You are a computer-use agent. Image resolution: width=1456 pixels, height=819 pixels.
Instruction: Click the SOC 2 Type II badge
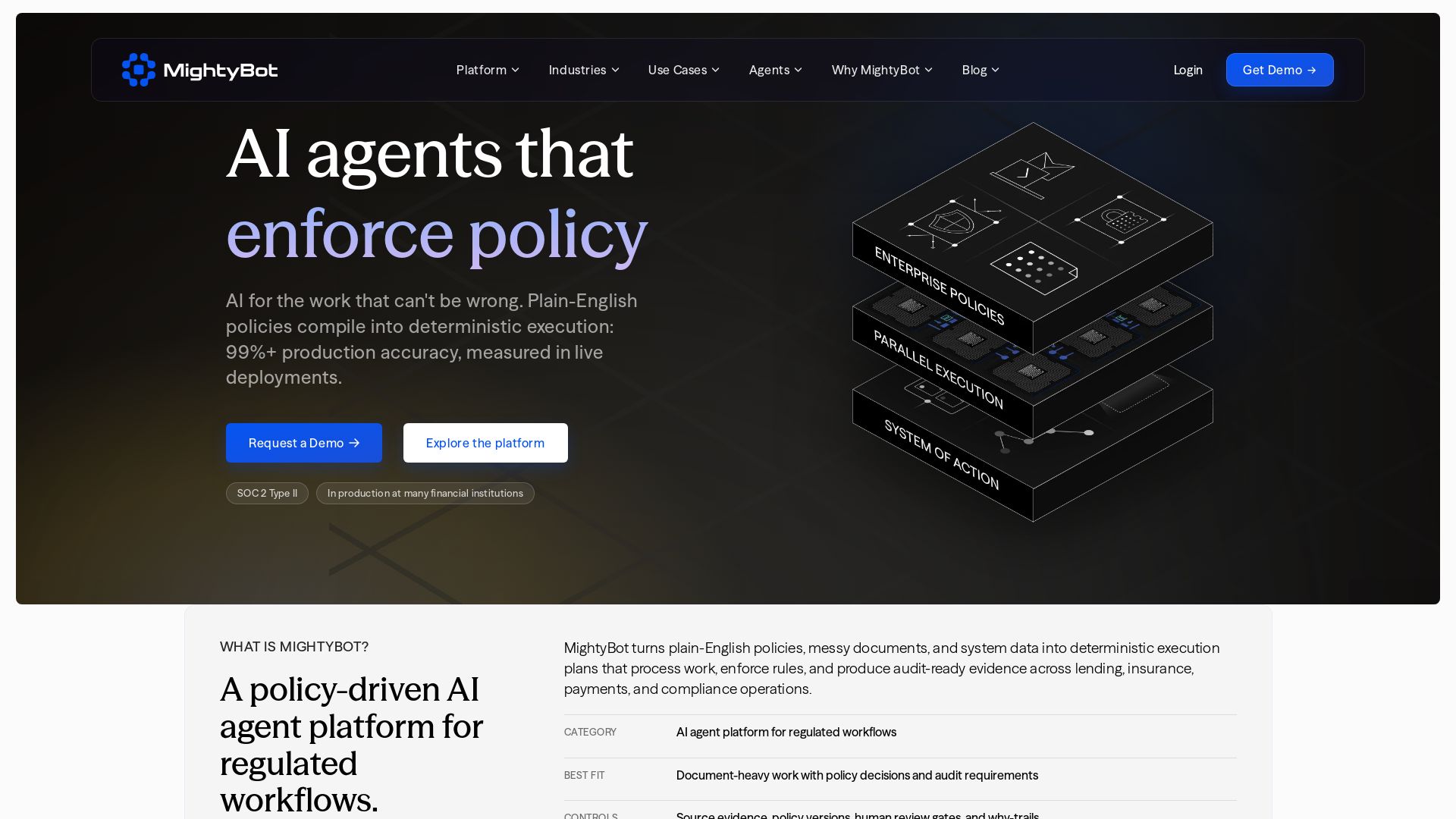pos(267,493)
